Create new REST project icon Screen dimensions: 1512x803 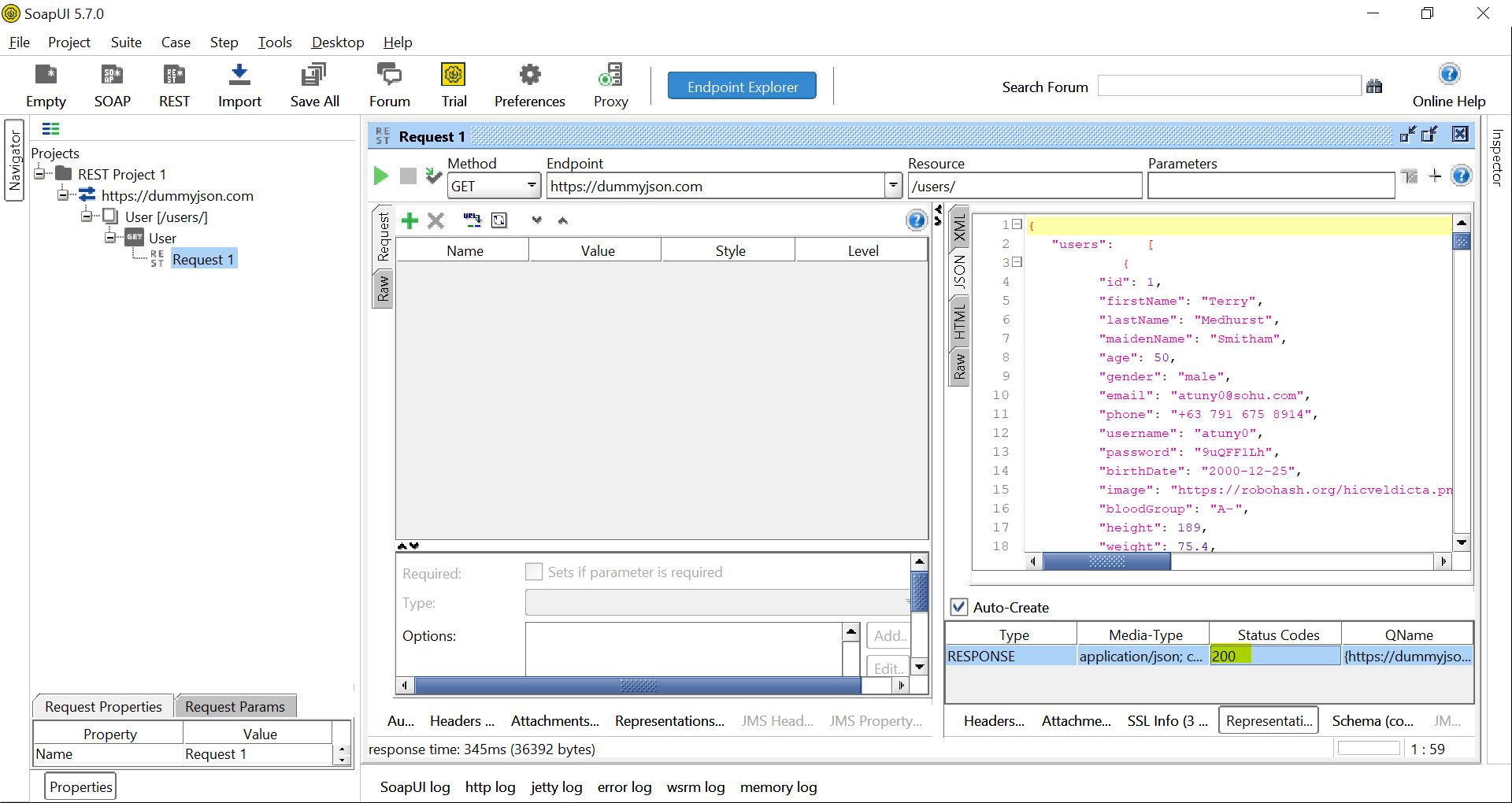coord(174,76)
